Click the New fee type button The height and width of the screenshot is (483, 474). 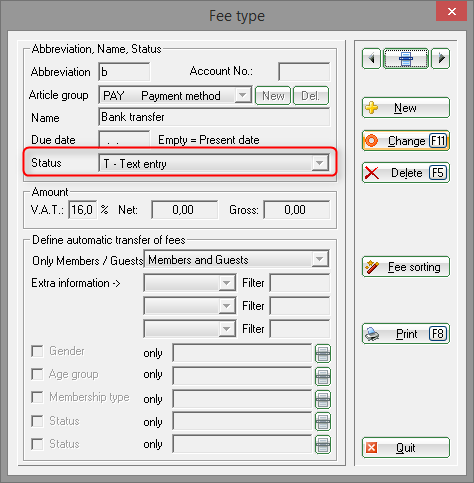click(x=406, y=108)
